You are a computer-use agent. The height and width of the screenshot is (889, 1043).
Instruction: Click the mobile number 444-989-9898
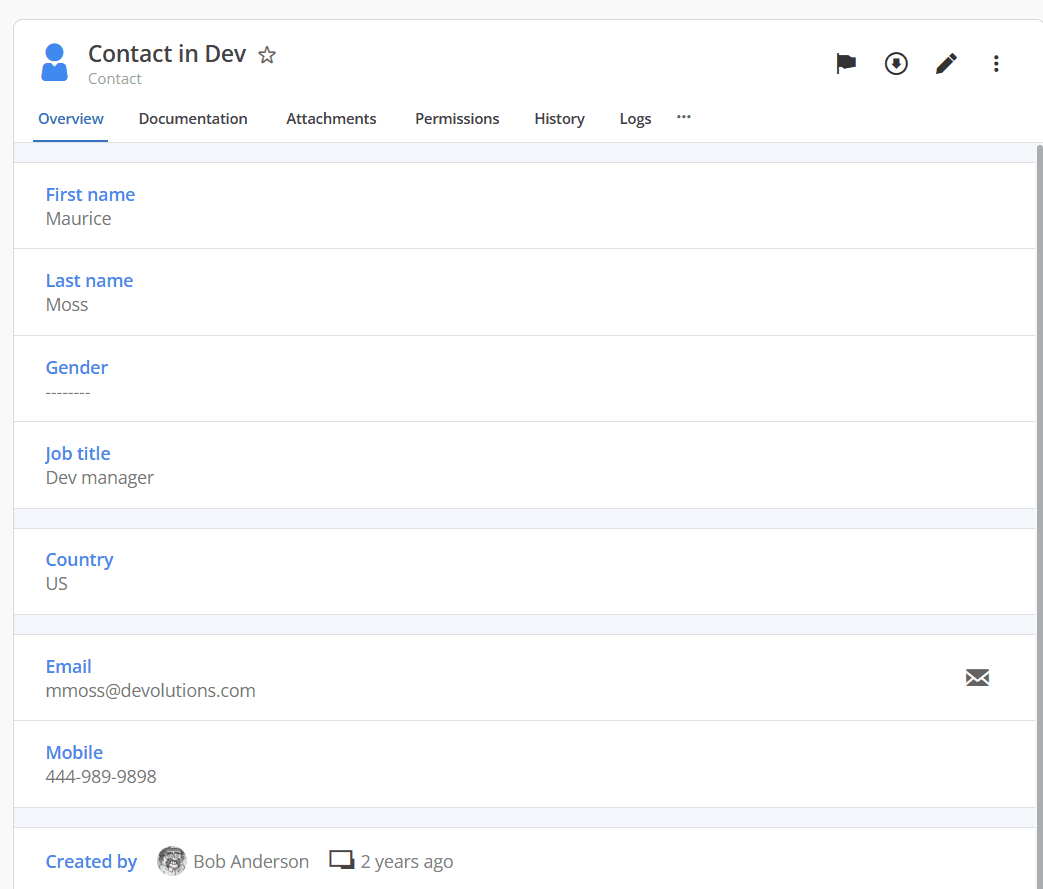pyautogui.click(x=101, y=777)
